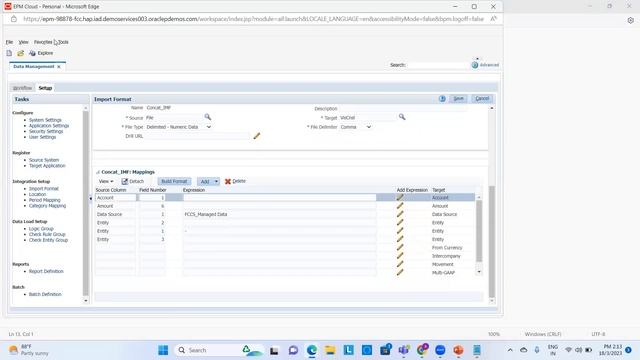640x360 pixels.
Task: Open the Tools menu
Action: (x=63, y=42)
